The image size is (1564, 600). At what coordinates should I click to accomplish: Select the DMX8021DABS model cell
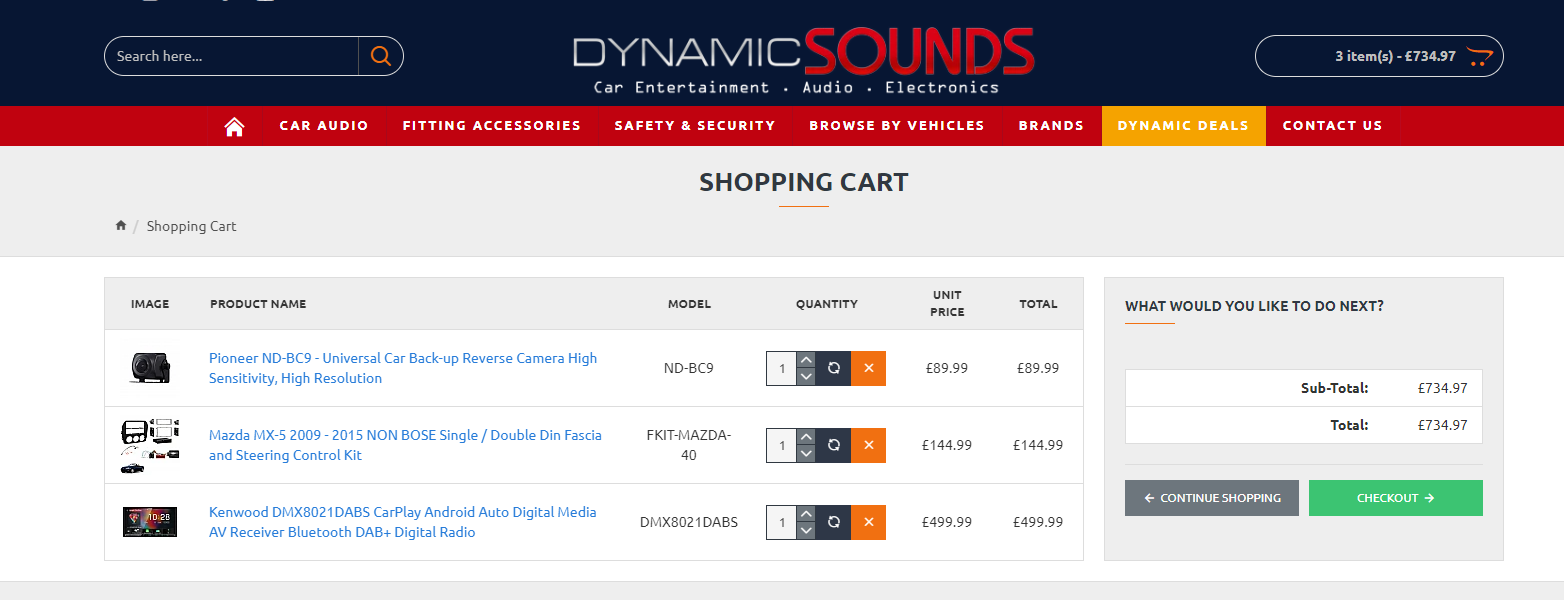(689, 522)
